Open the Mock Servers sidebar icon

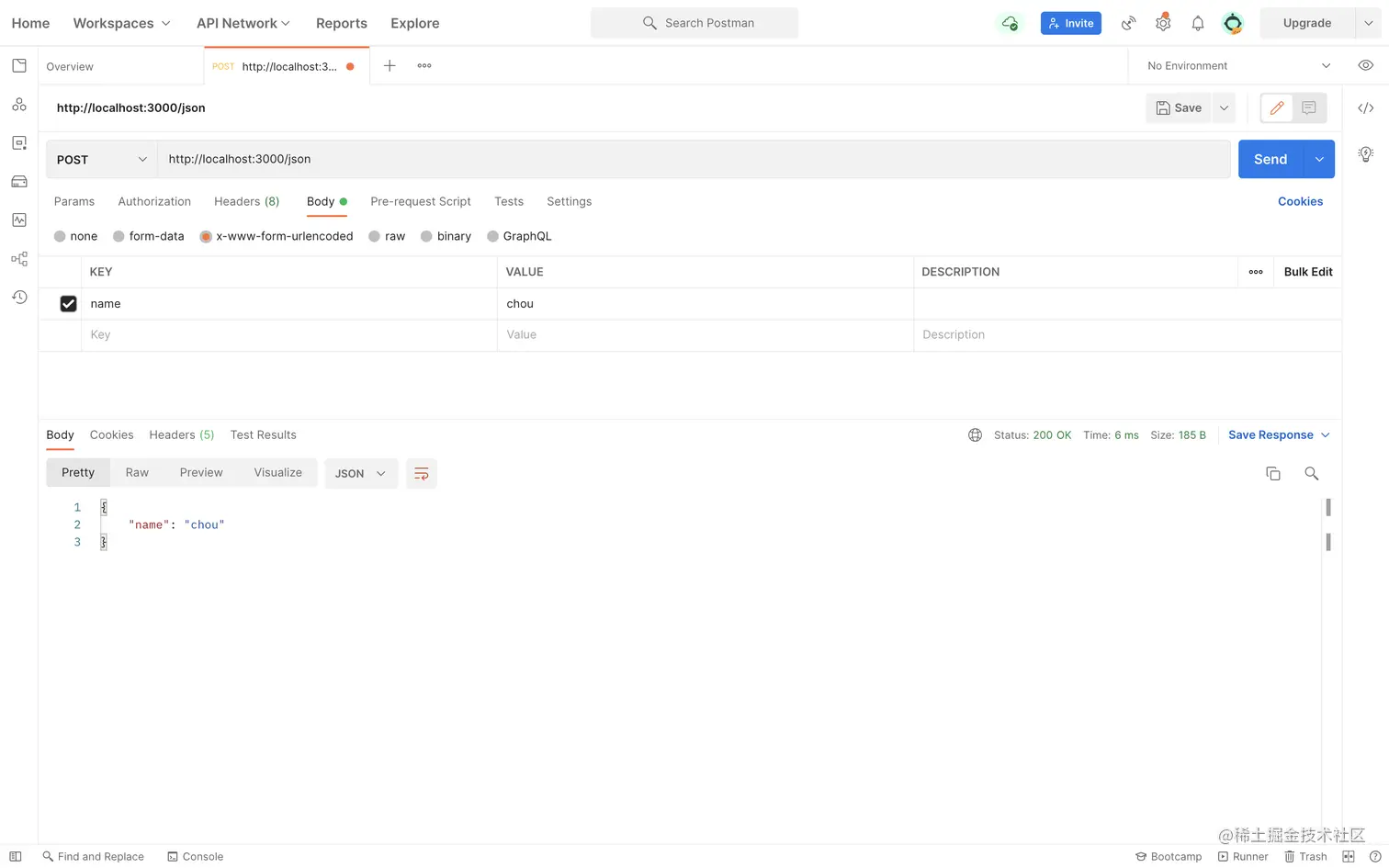19,182
